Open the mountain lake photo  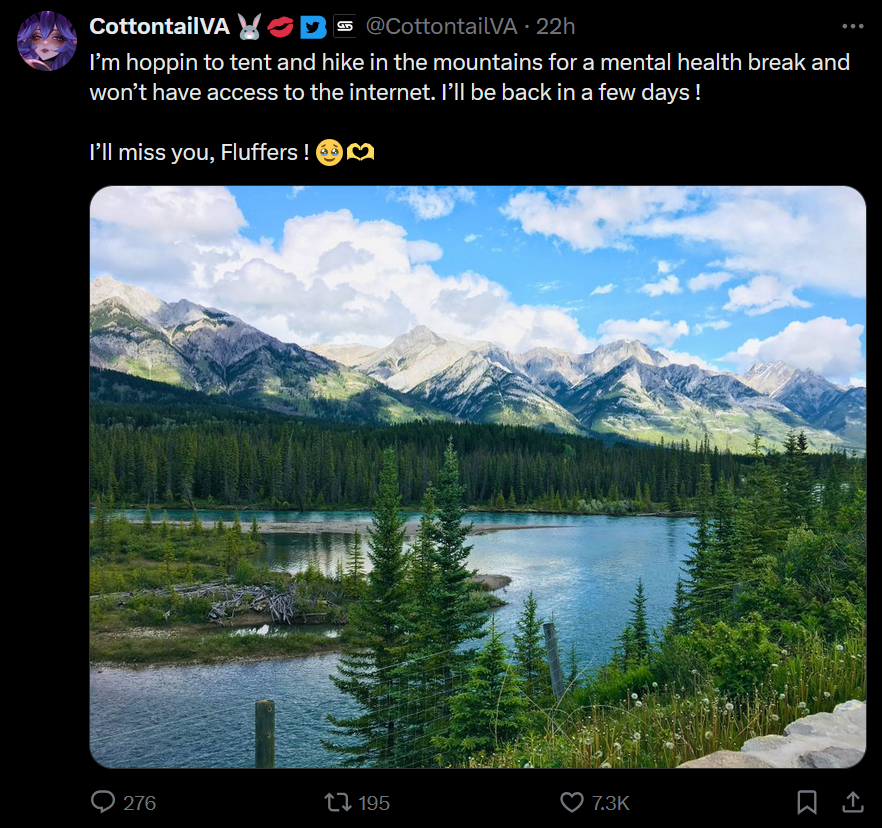tap(477, 476)
